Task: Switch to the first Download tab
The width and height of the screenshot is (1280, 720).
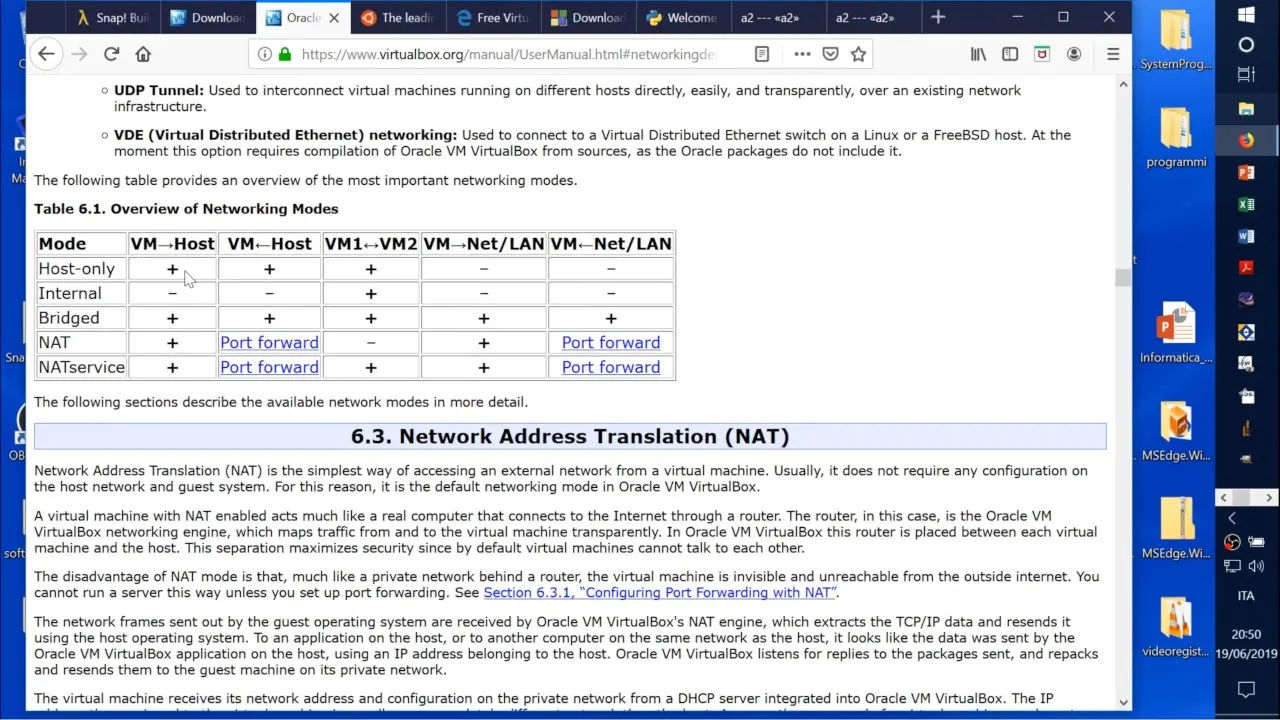Action: coord(209,17)
